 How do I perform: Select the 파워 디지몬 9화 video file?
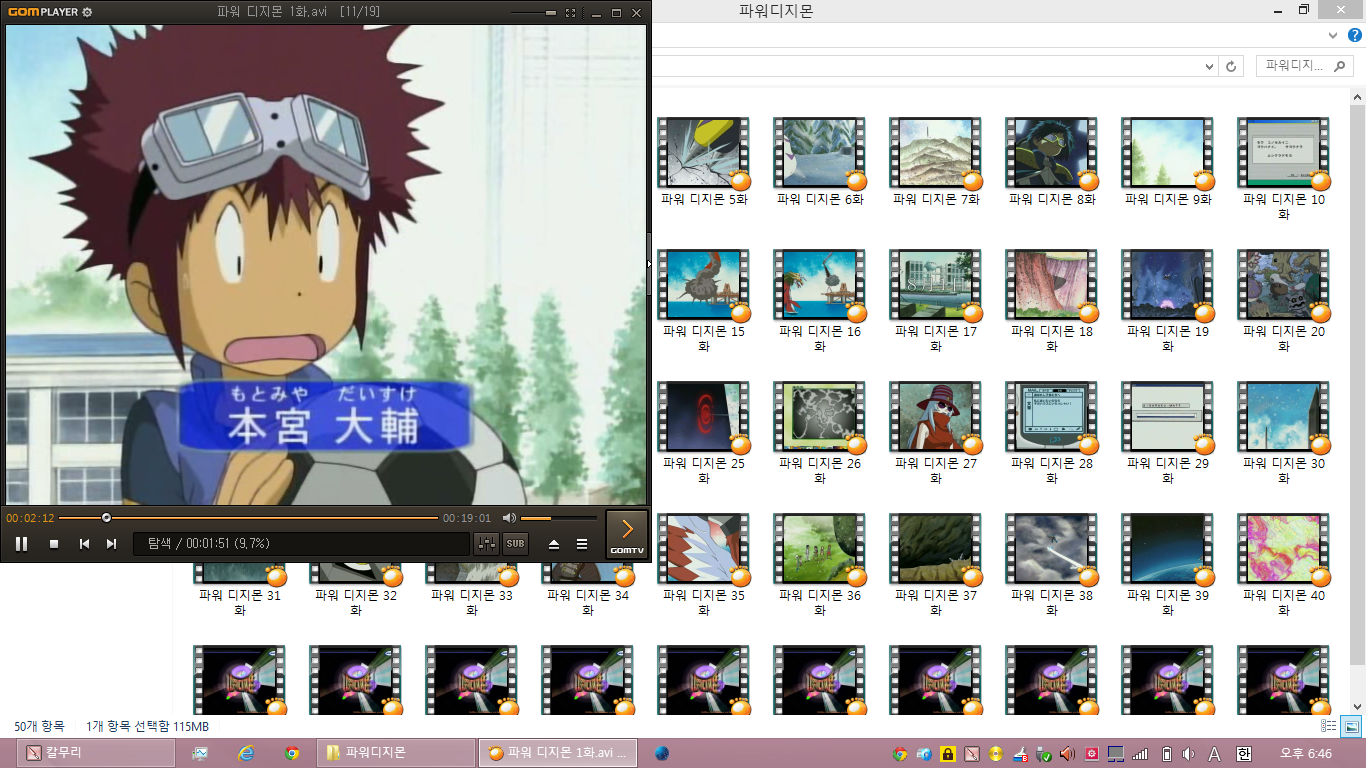1168,161
